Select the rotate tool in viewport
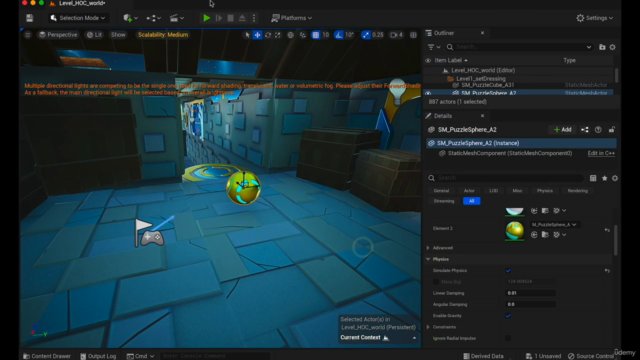Screen dimensions: 640x360 [x=268, y=35]
